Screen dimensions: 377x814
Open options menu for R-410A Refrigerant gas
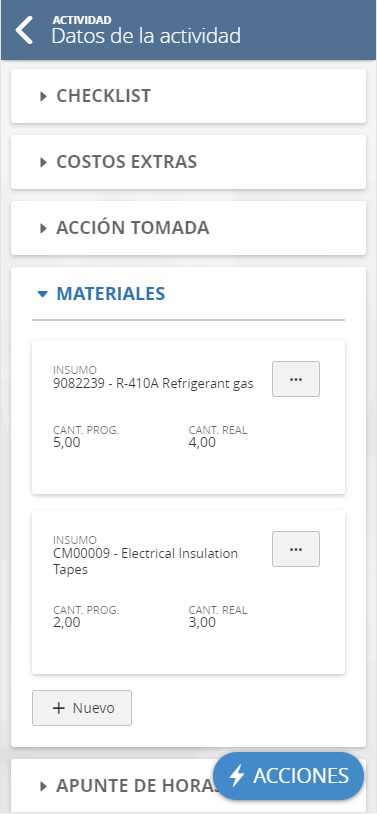(x=295, y=379)
